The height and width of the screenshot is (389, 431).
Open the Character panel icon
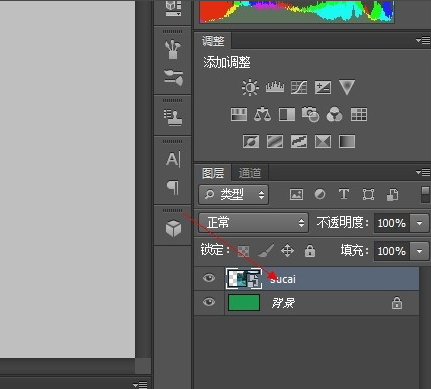point(173,159)
